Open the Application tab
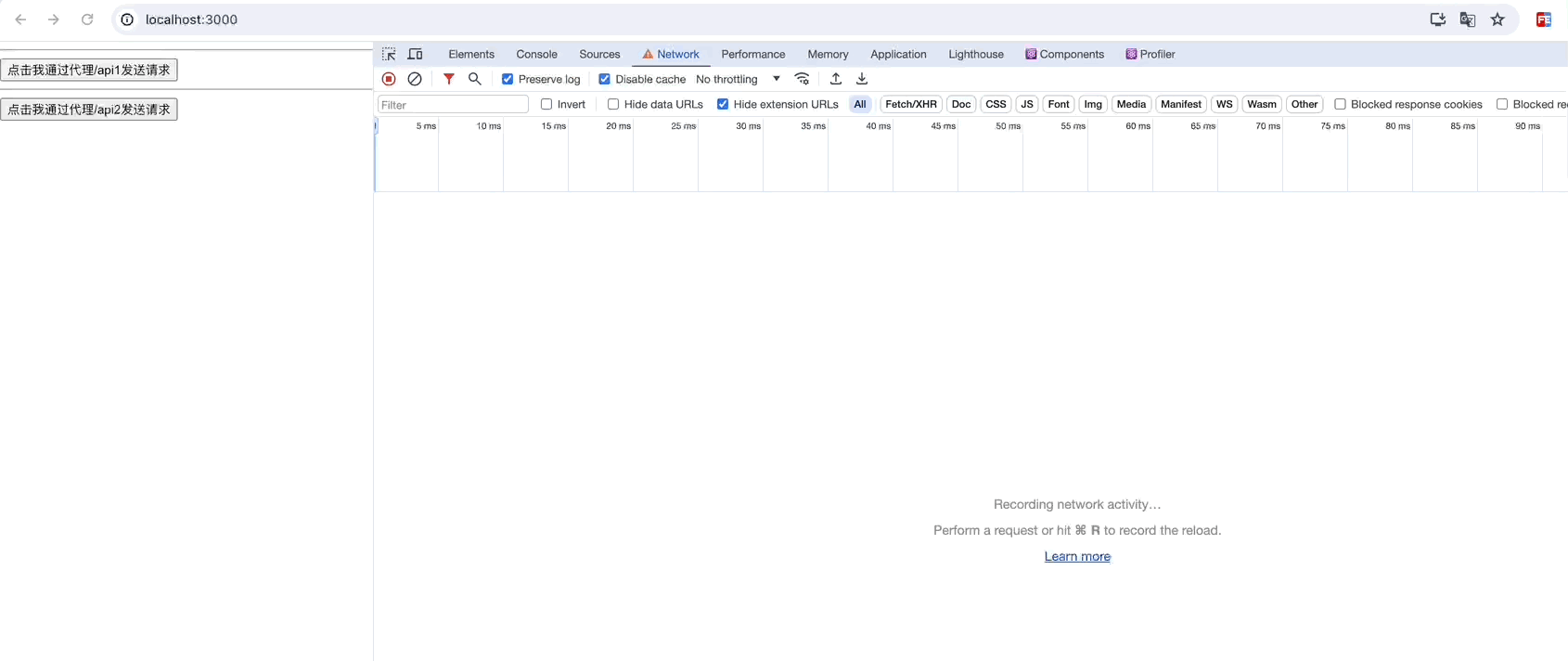1568x661 pixels. click(x=898, y=54)
